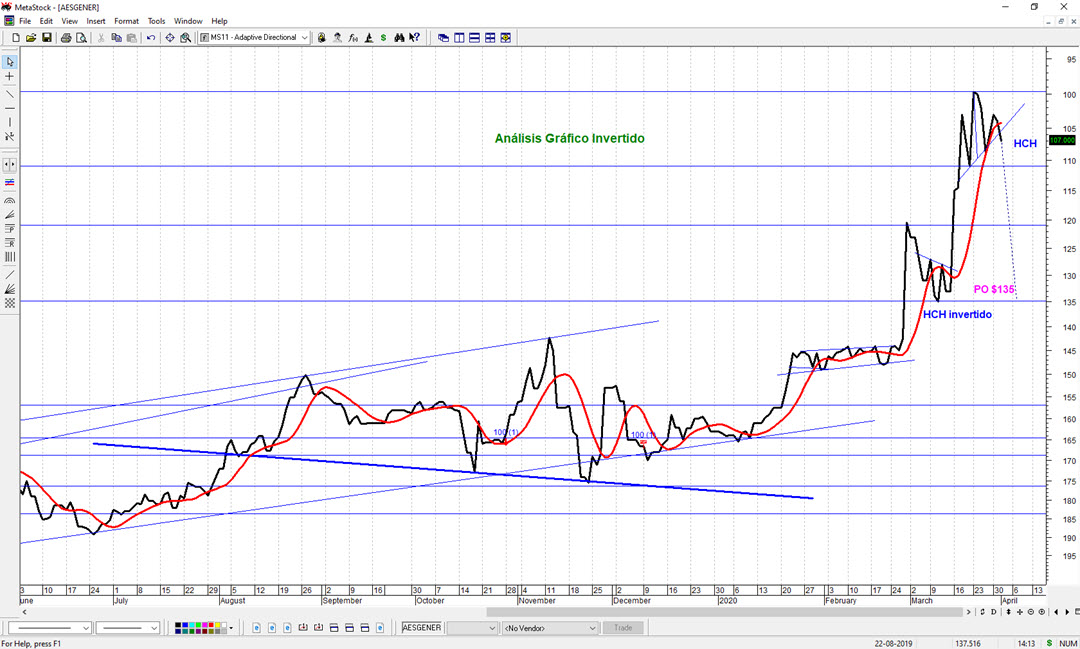This screenshot has height=649, width=1080.
Task: Pick the trendline drawing tool
Action: pos(10,92)
